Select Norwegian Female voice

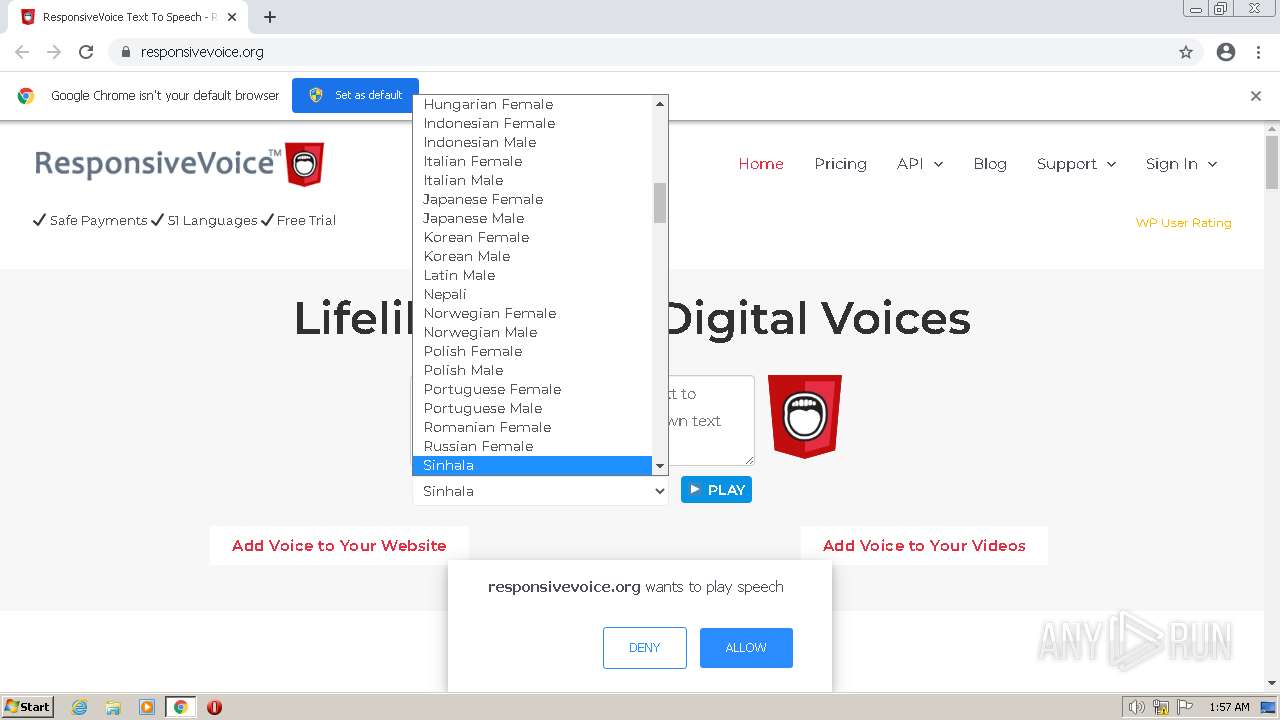pyautogui.click(x=533, y=313)
